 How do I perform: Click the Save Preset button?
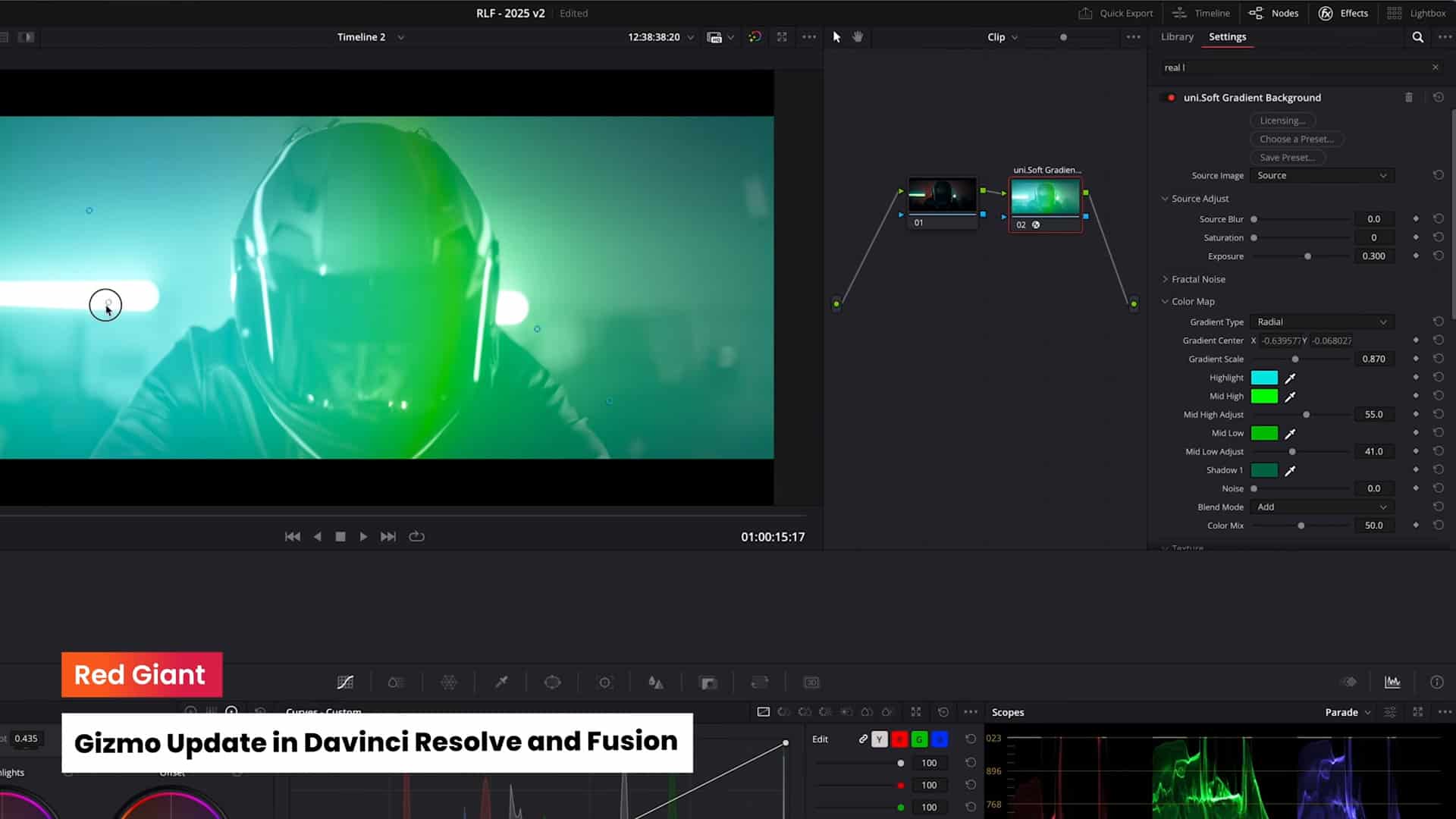[x=1287, y=158]
